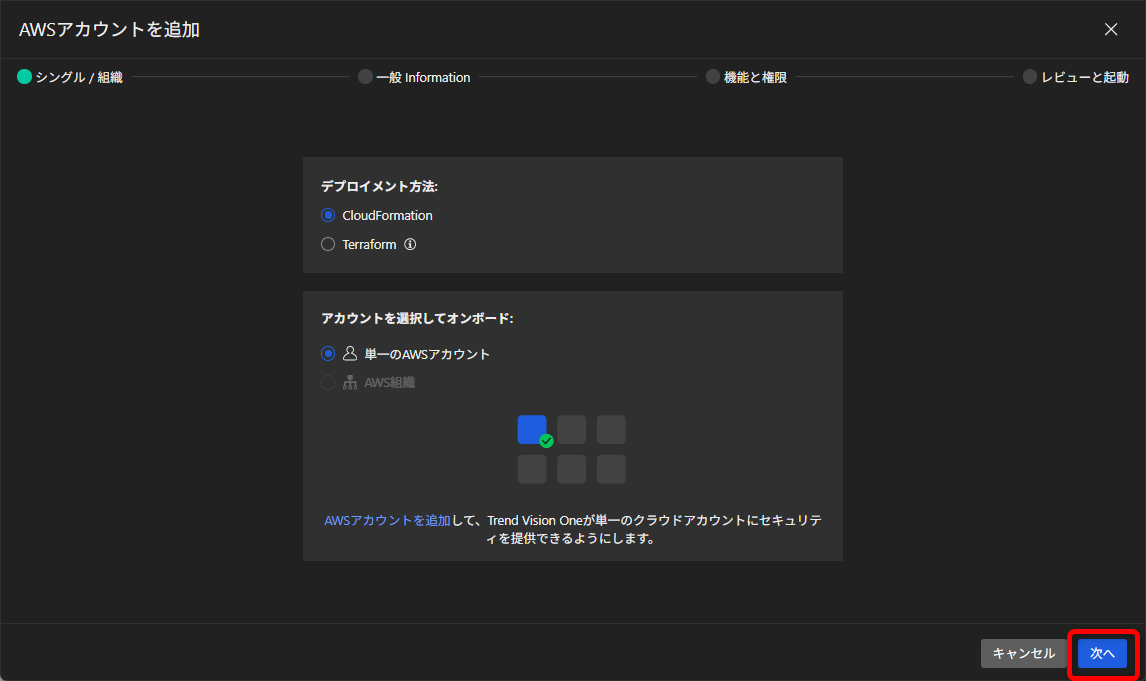
Task: Jump to the 機能と権限 step label
Action: [755, 77]
